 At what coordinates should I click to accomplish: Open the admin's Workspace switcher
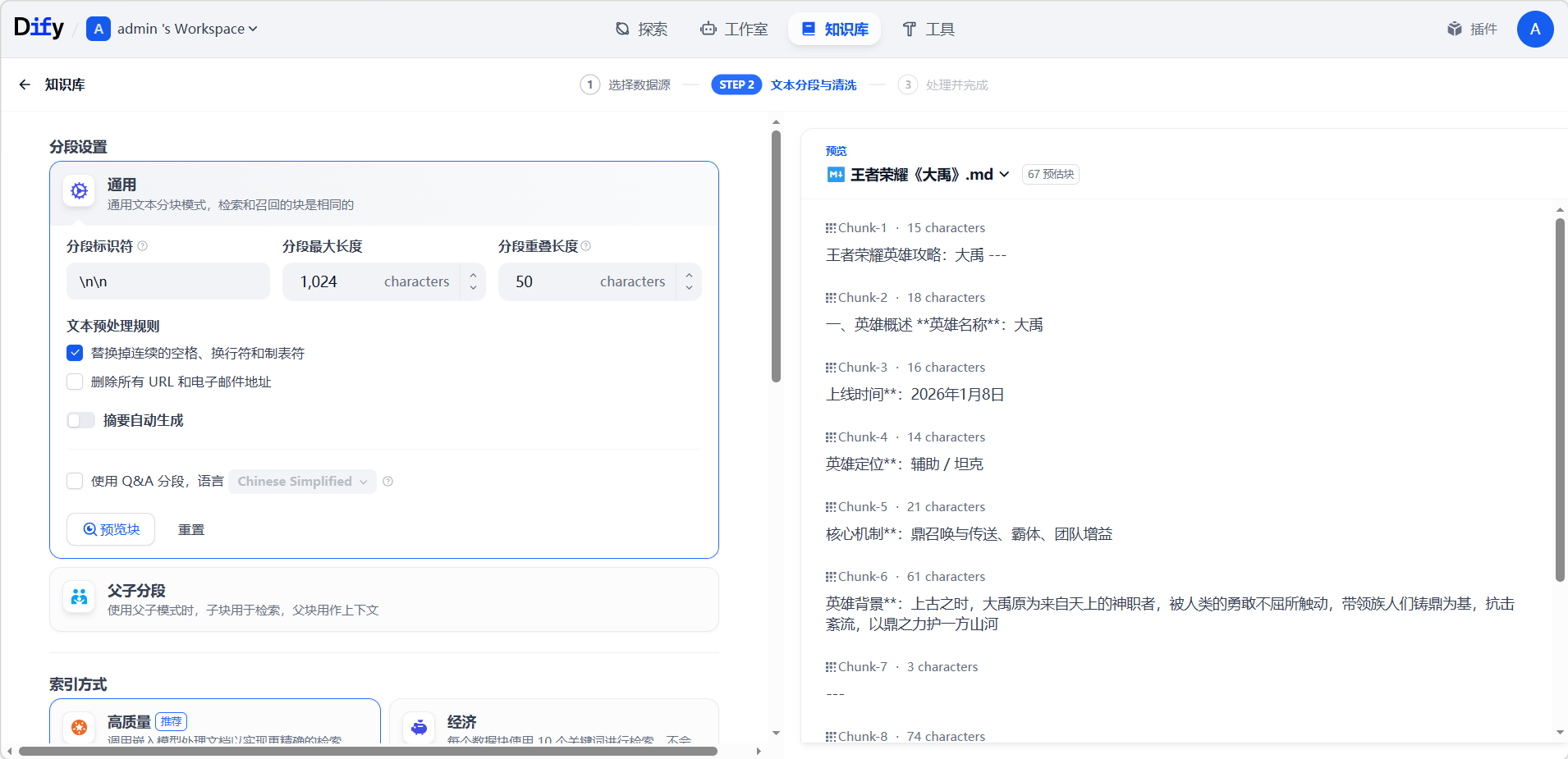187,29
